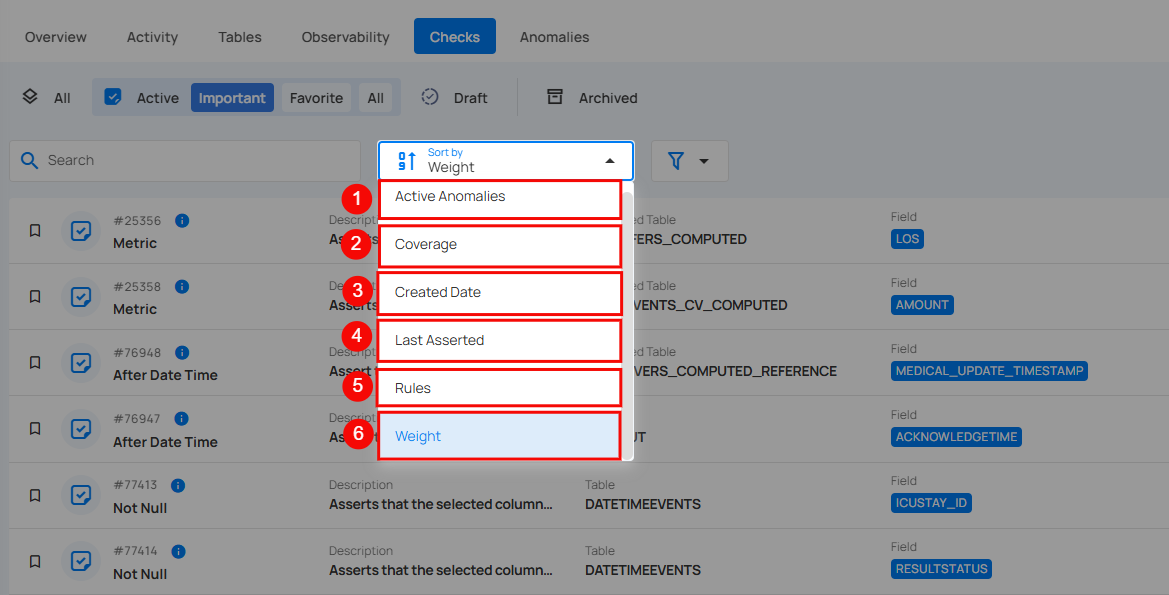Click description of check #77413
This screenshot has height=595, width=1169.
click(x=441, y=505)
